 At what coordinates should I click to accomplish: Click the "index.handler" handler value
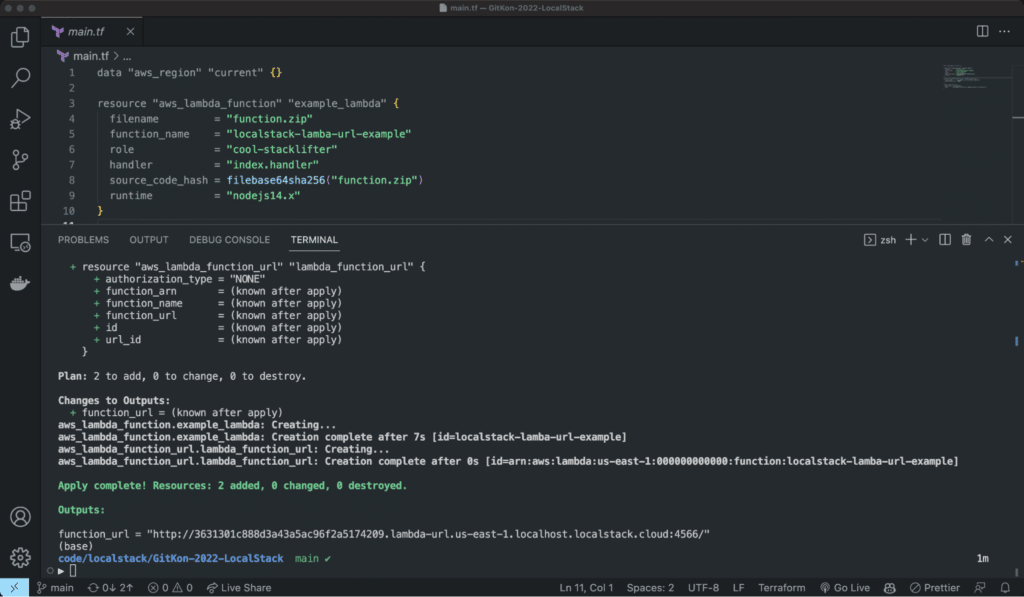coord(272,165)
